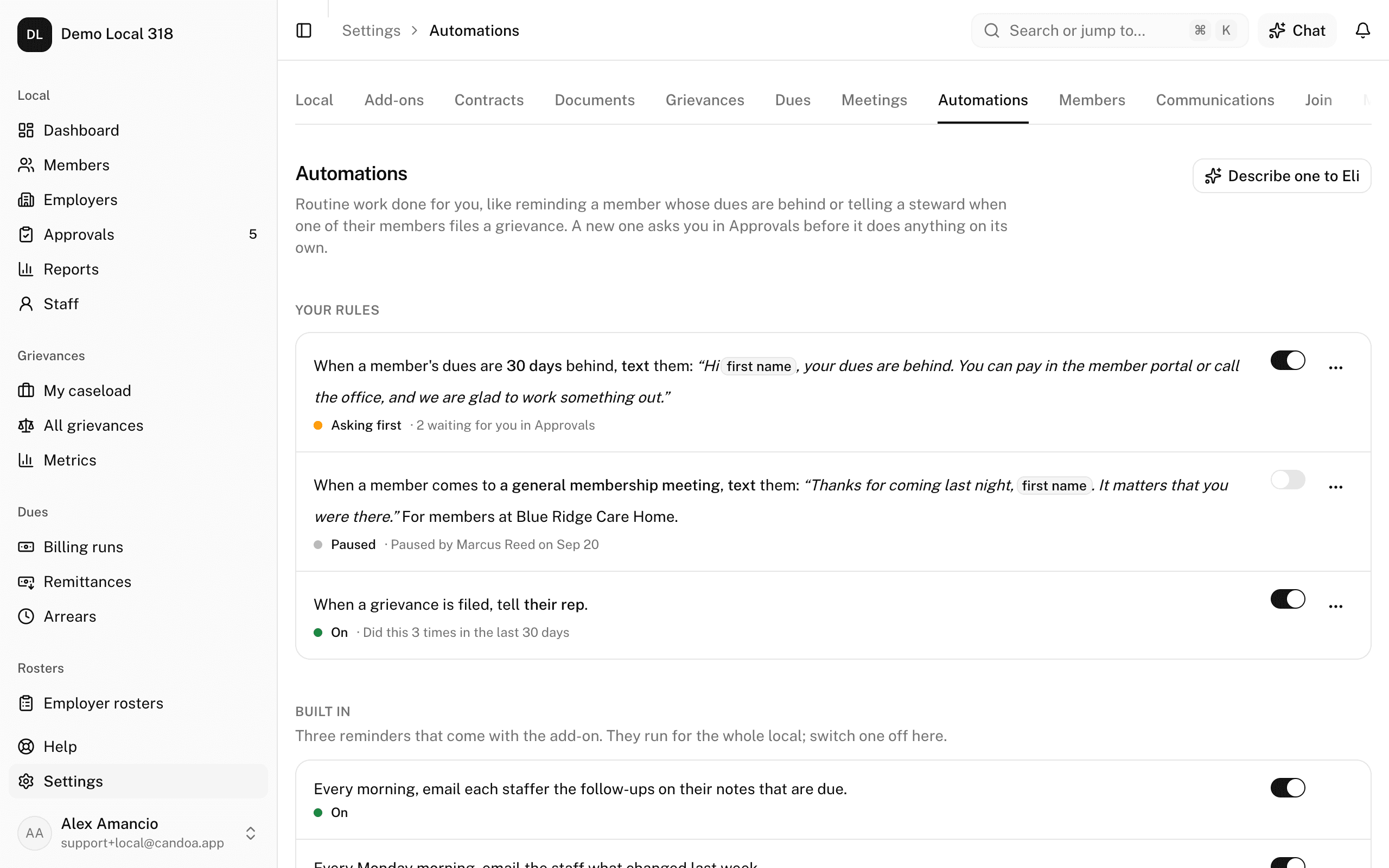Go to Settings breadcrumb link
This screenshot has height=868, width=1389.
pos(371,30)
